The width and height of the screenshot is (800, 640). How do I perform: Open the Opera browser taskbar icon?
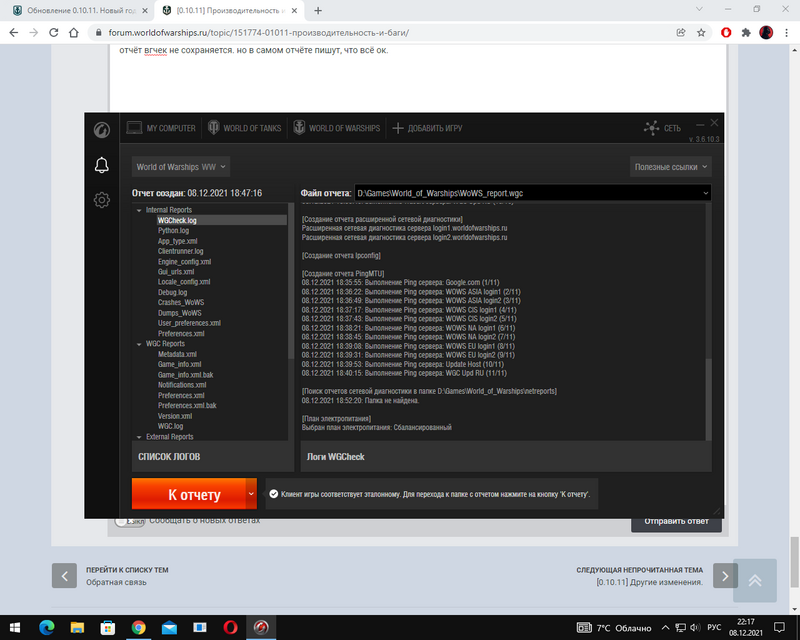click(x=231, y=627)
